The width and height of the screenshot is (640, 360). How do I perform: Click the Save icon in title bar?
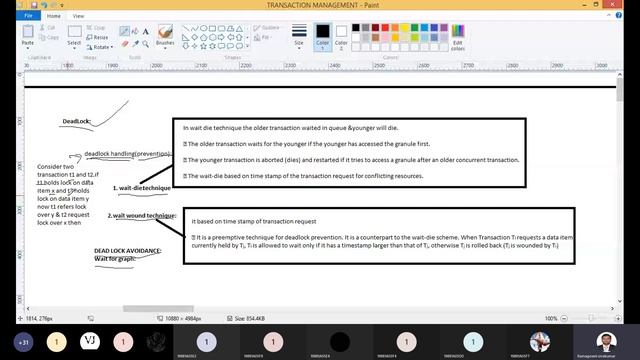click(34, 5)
